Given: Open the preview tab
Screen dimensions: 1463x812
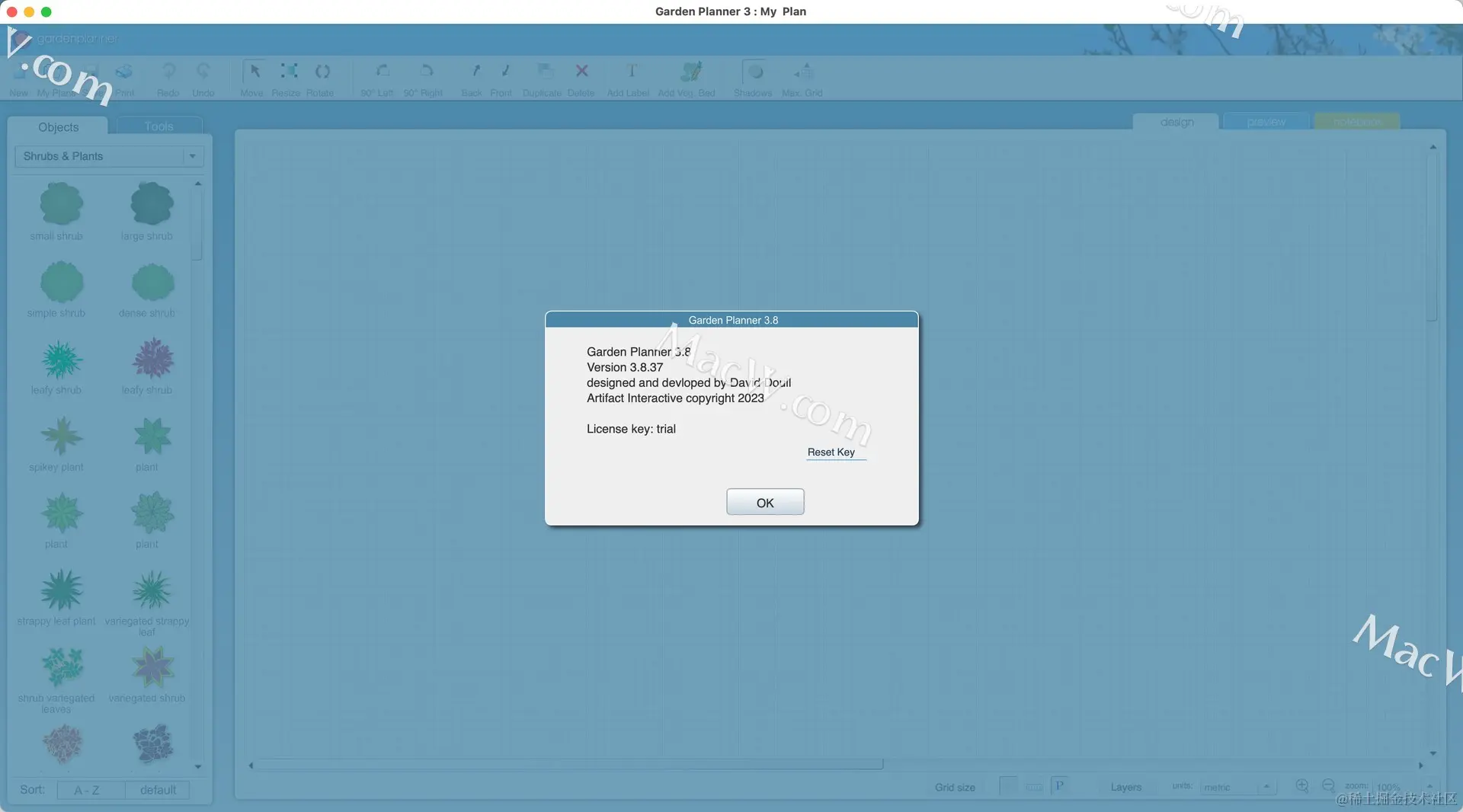Looking at the screenshot, I should point(1266,122).
